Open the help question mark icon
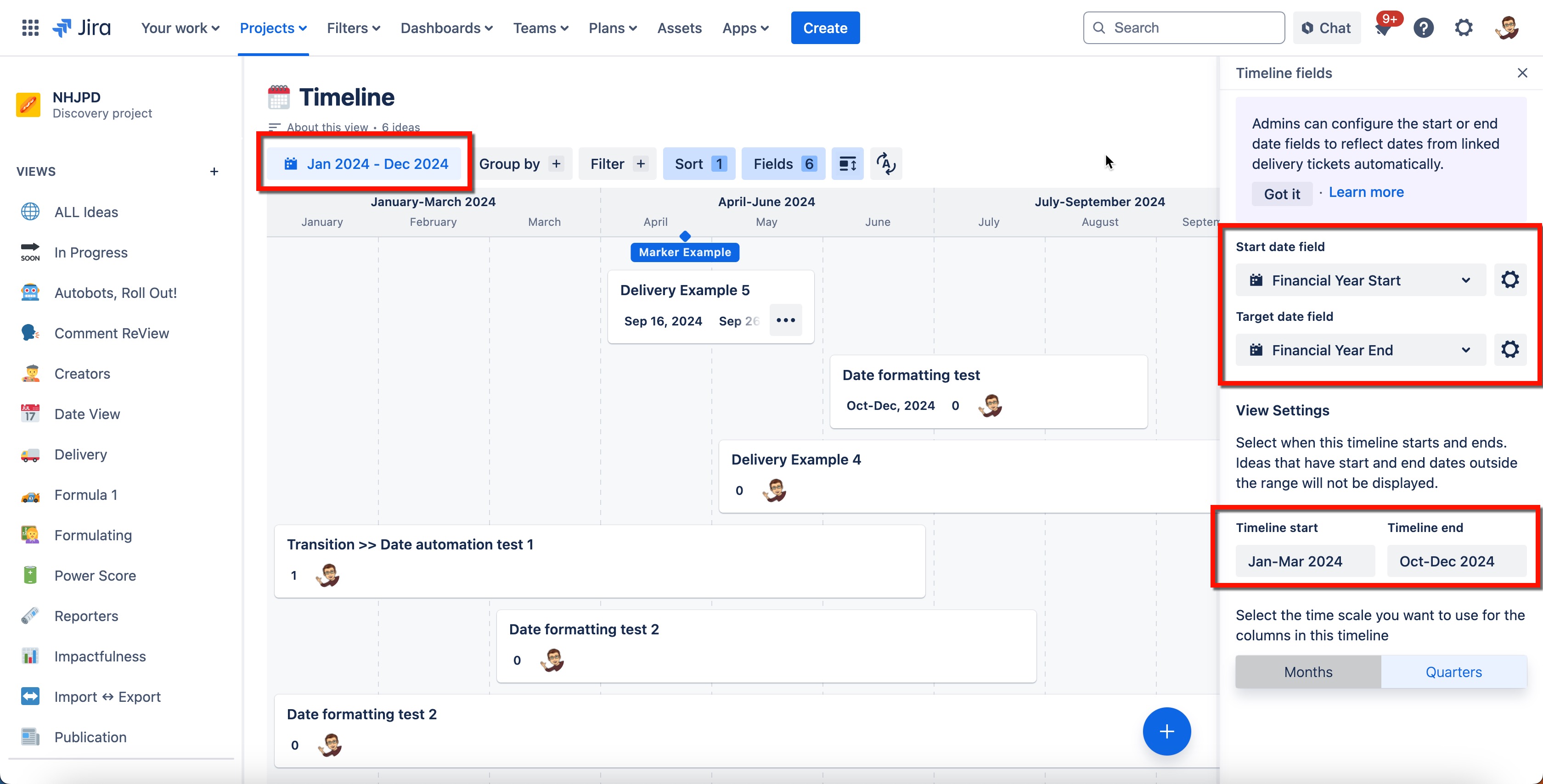Image resolution: width=1543 pixels, height=784 pixels. (1423, 28)
